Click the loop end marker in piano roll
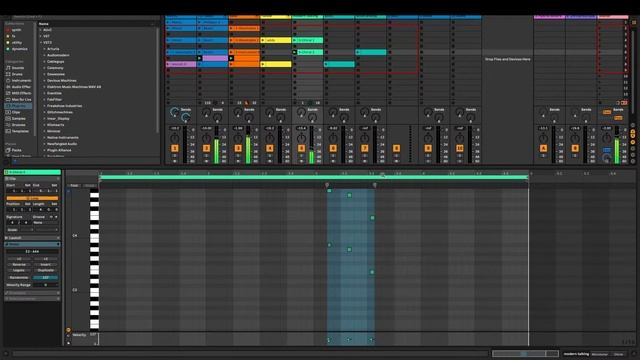Image resolution: width=640 pixels, height=360 pixels. point(528,177)
